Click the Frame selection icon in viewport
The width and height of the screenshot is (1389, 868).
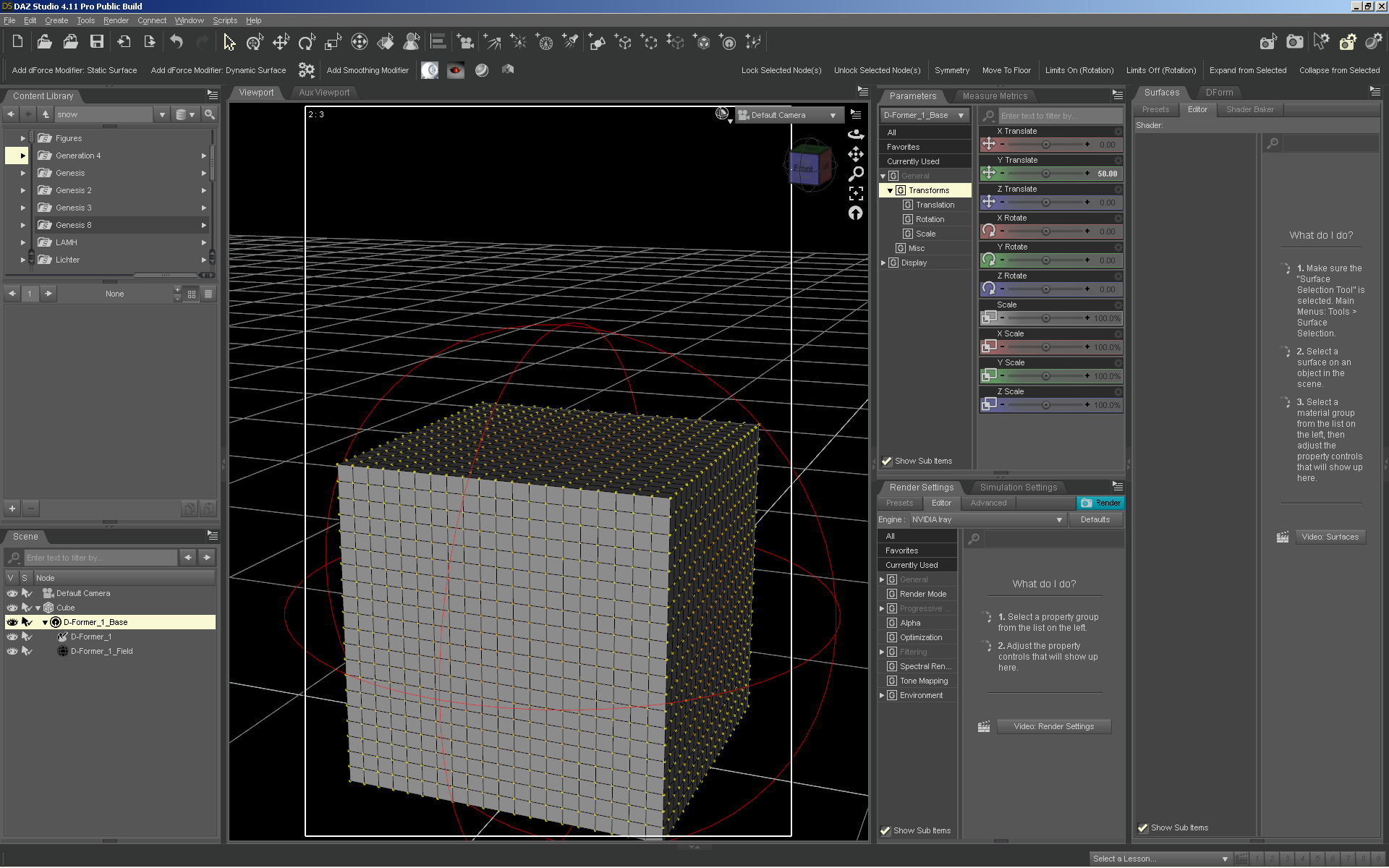tap(856, 193)
